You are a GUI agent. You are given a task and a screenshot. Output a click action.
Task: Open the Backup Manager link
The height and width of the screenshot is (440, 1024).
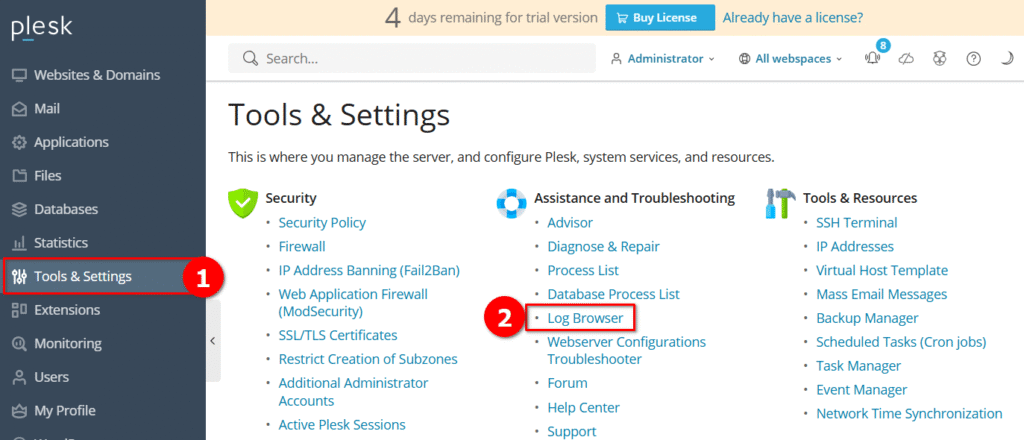[867, 319]
